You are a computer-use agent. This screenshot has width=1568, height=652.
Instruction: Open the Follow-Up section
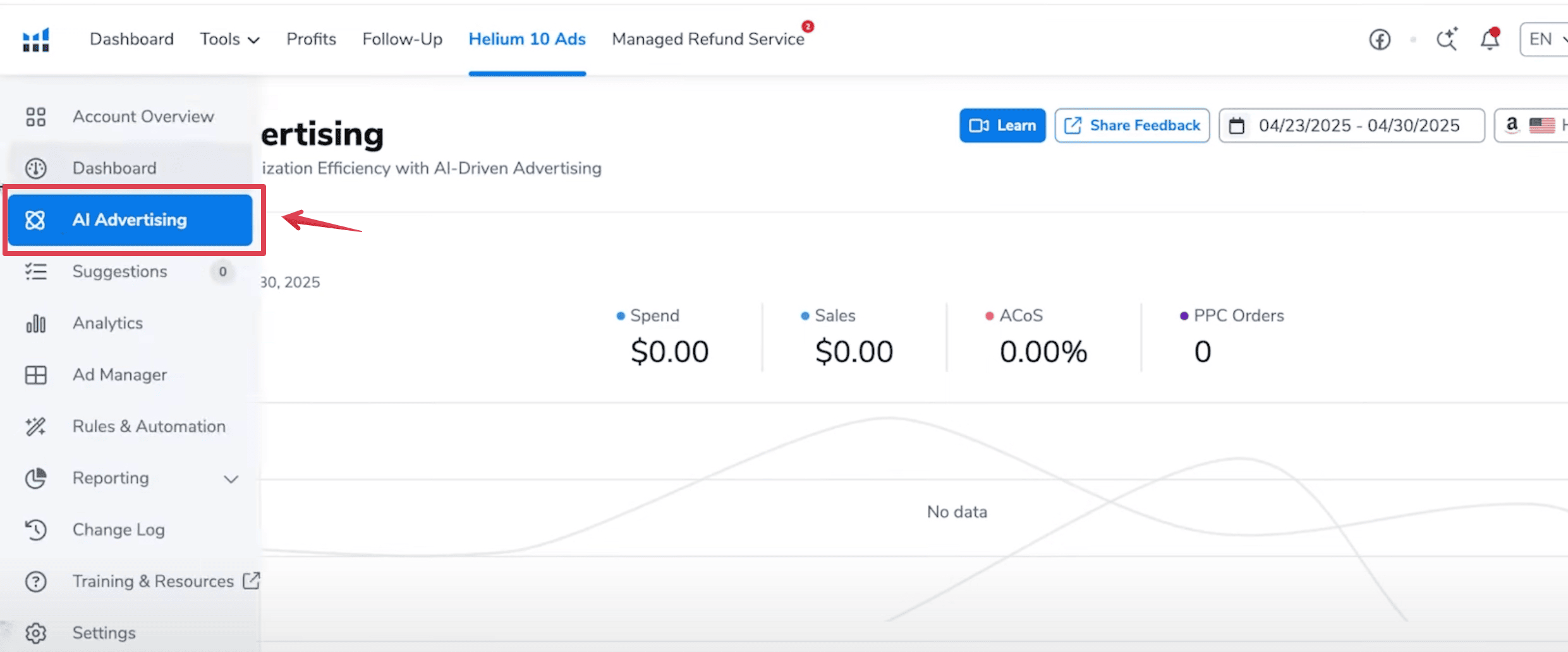[x=402, y=39]
